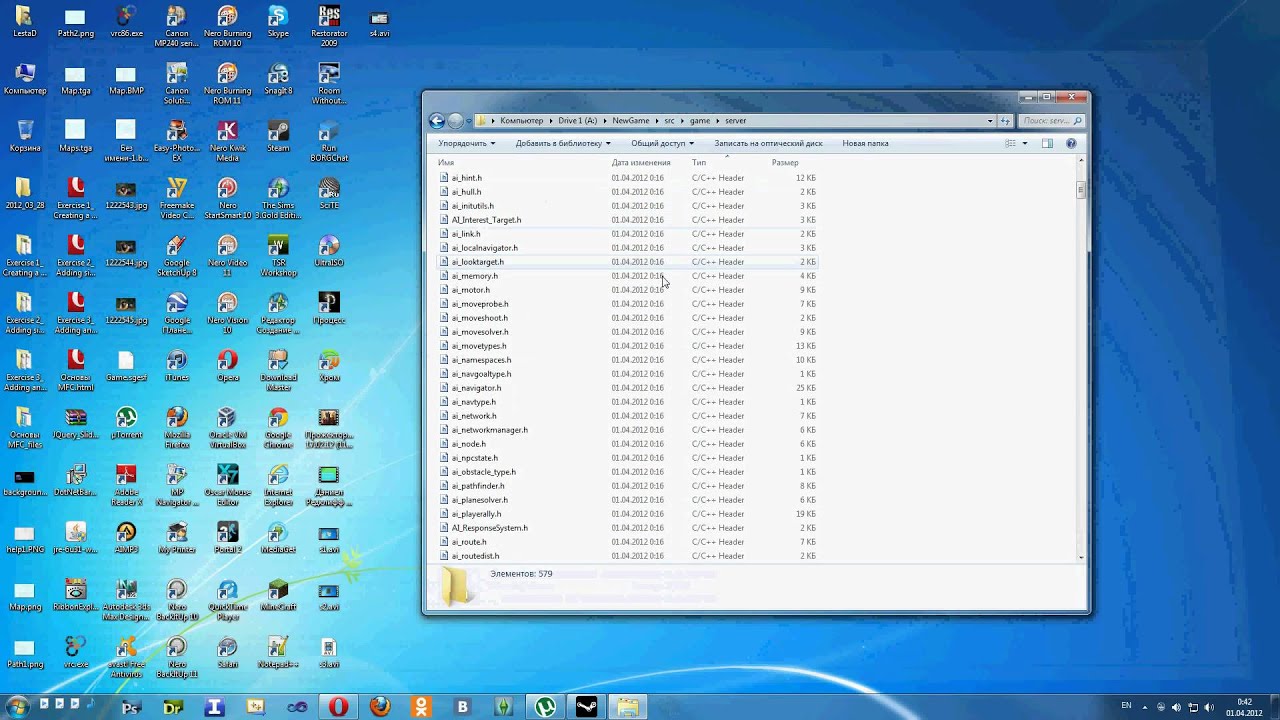Open the recent pages dropdown near back arrow
Screen dimensions: 1280x720
click(x=471, y=121)
